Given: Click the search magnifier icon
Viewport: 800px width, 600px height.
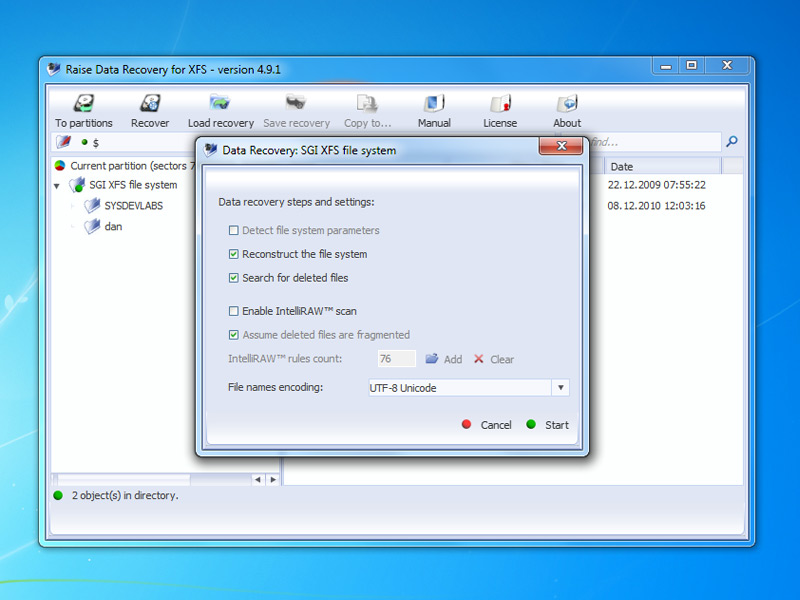Looking at the screenshot, I should [732, 141].
